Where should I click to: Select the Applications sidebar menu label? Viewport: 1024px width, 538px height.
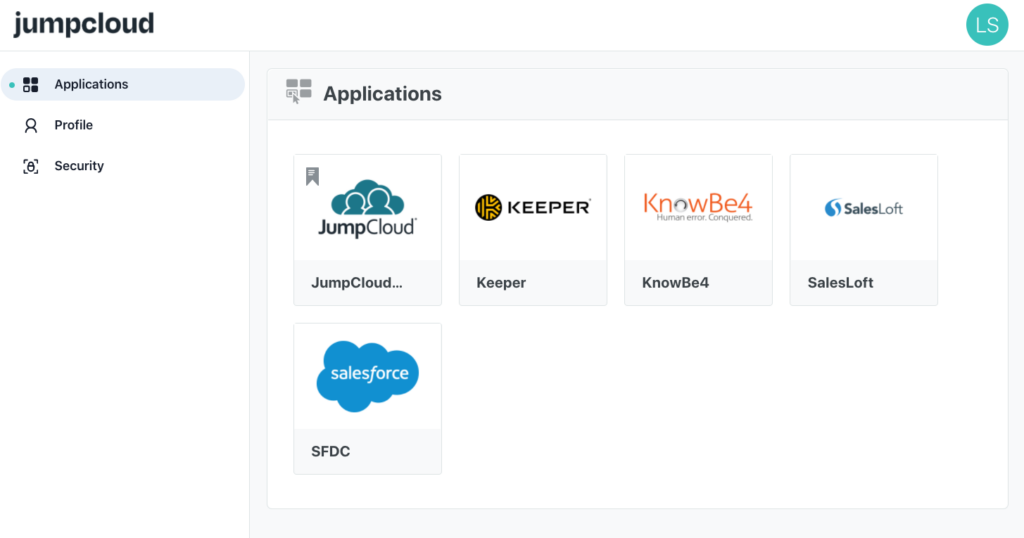[x=91, y=85]
